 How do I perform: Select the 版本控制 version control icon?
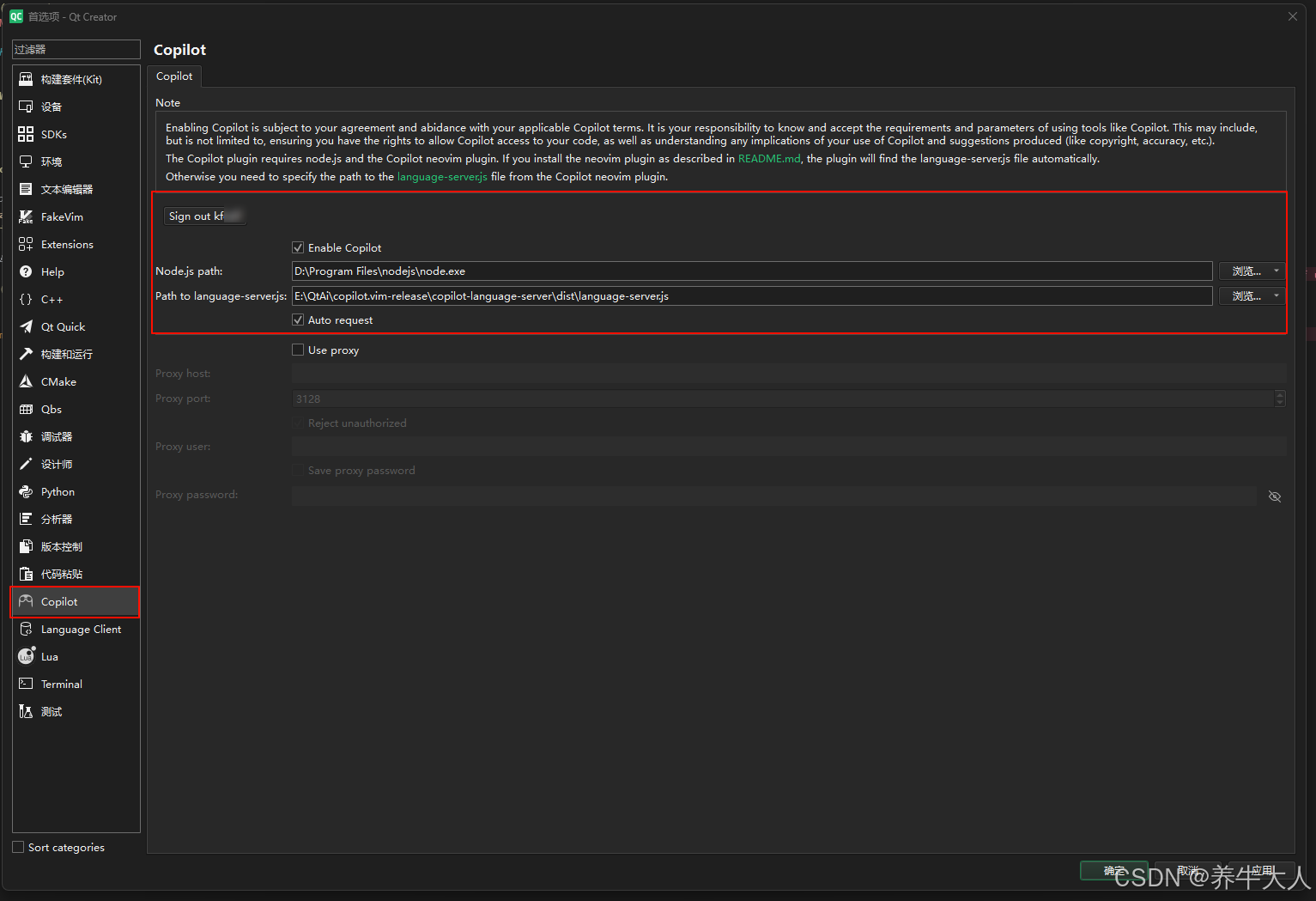coord(26,546)
